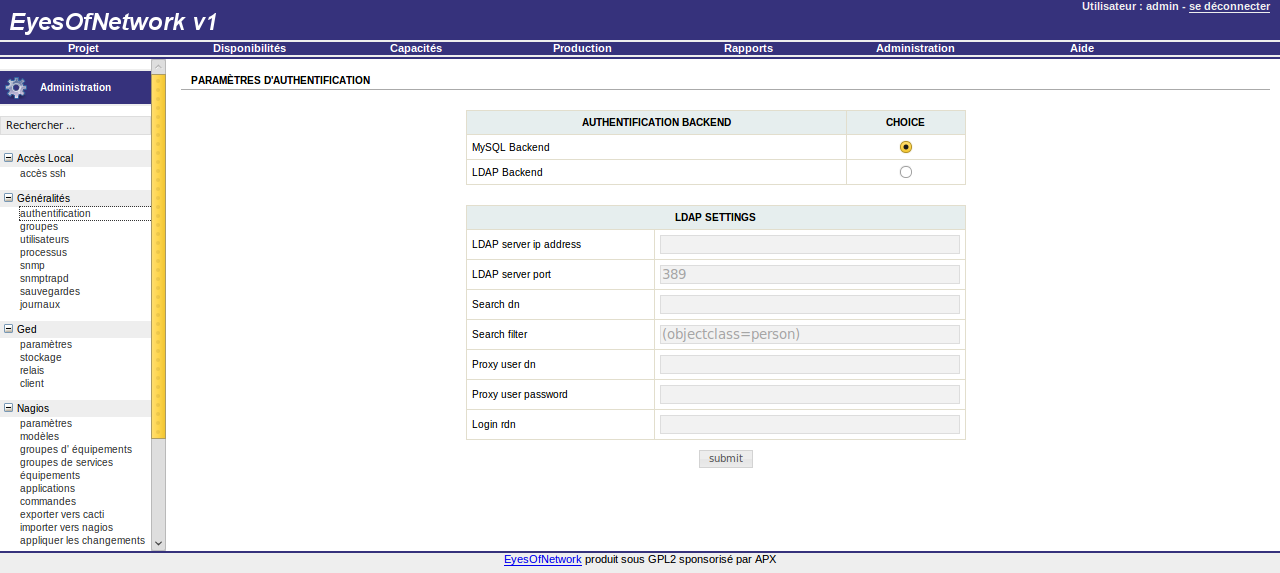The height and width of the screenshot is (573, 1280).
Task: Click the submit button
Action: coord(725,459)
